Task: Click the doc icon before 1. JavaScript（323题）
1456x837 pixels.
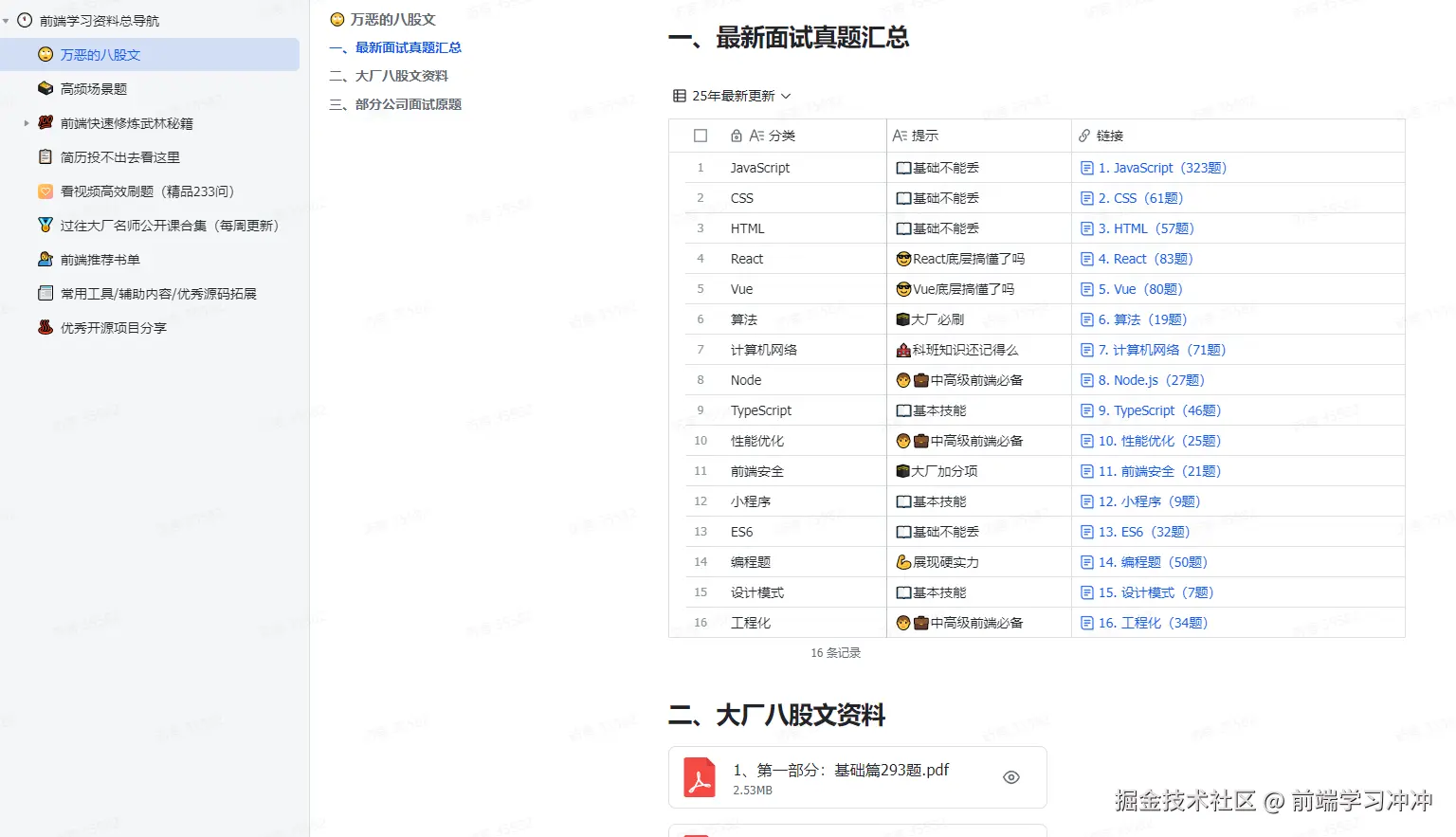Action: (1087, 168)
